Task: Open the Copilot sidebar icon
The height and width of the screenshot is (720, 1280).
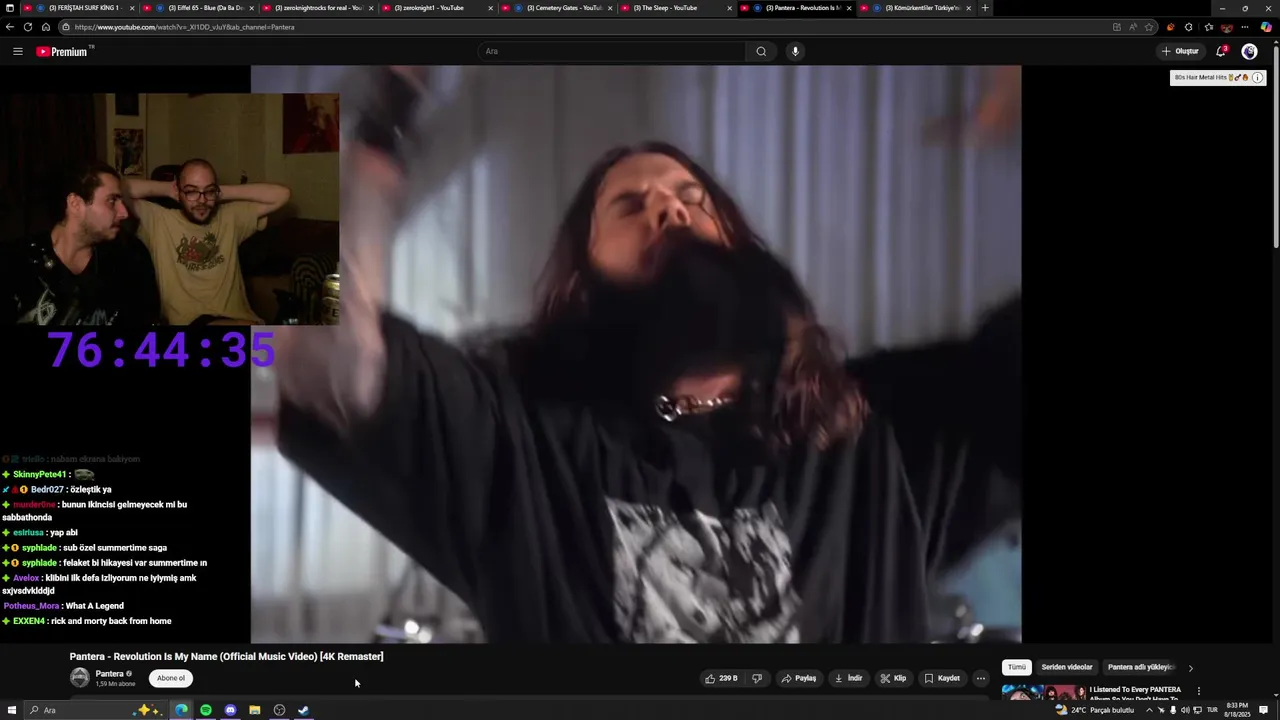Action: tap(1266, 27)
